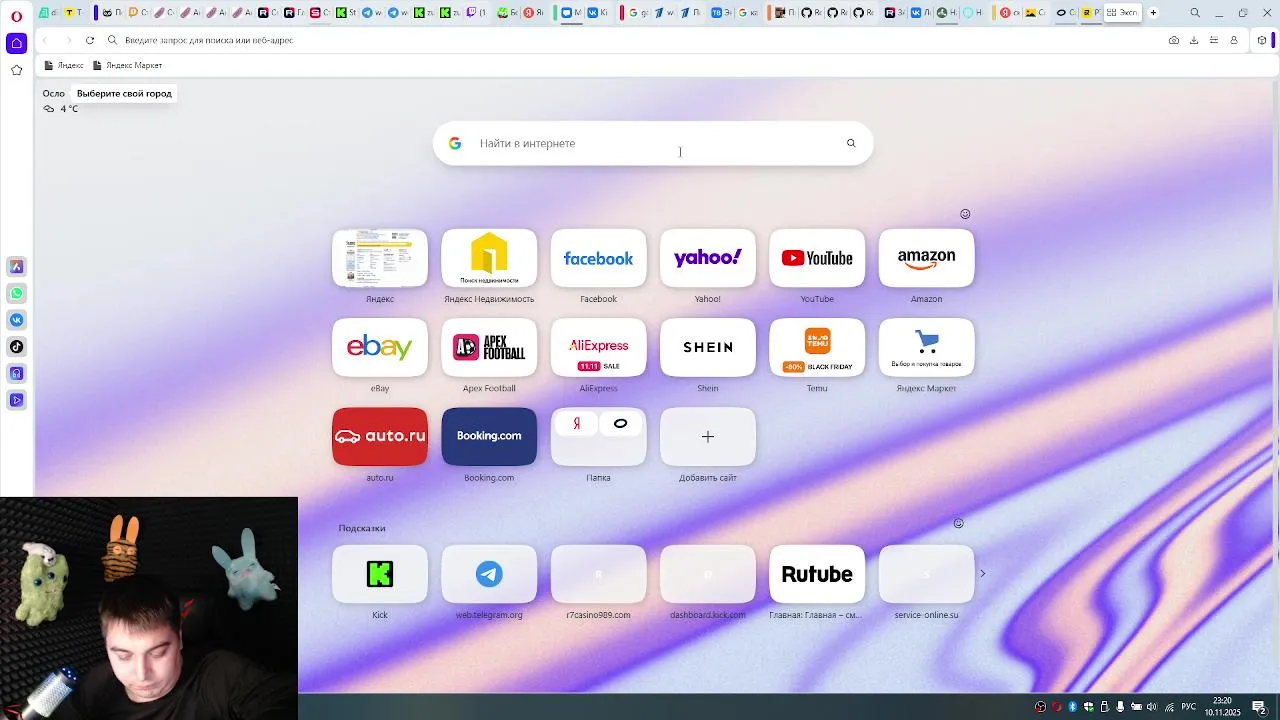Open the Яндекс Недвижимость speed dial tile

pyautogui.click(x=489, y=258)
